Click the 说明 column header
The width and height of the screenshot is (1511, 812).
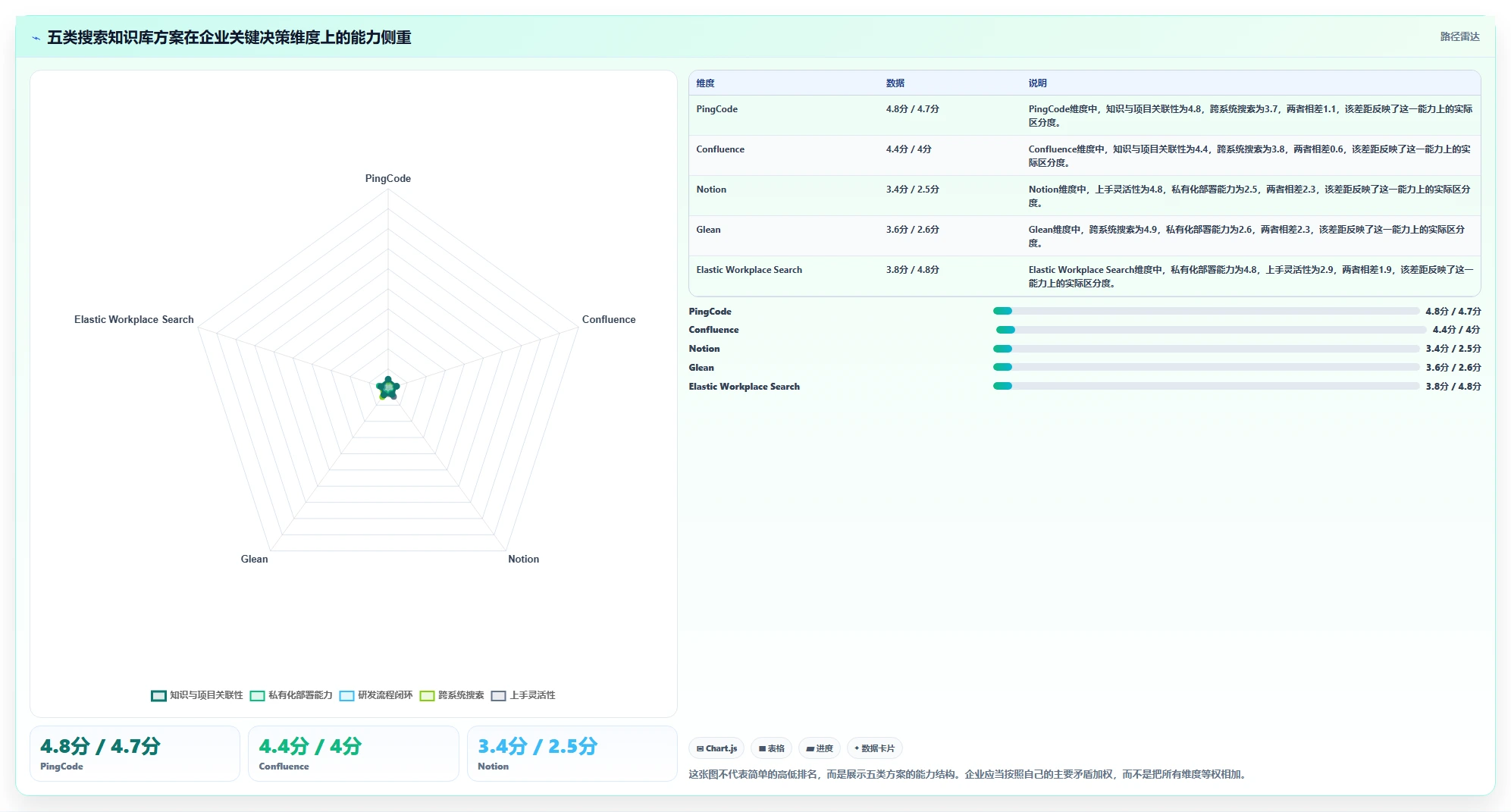point(1038,83)
